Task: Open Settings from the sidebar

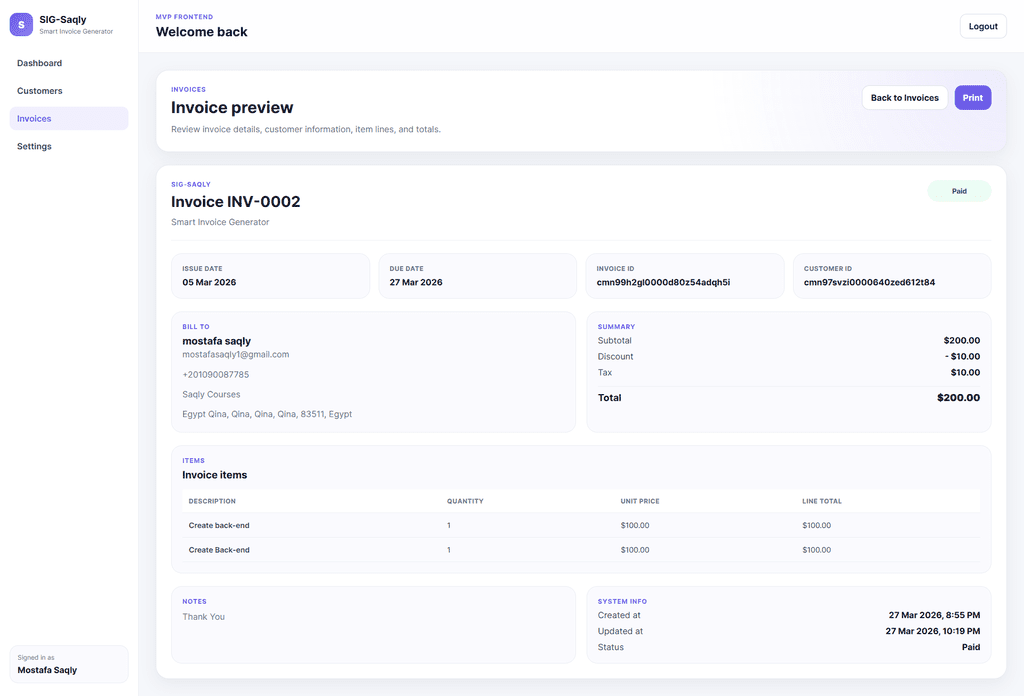Action: click(x=35, y=147)
